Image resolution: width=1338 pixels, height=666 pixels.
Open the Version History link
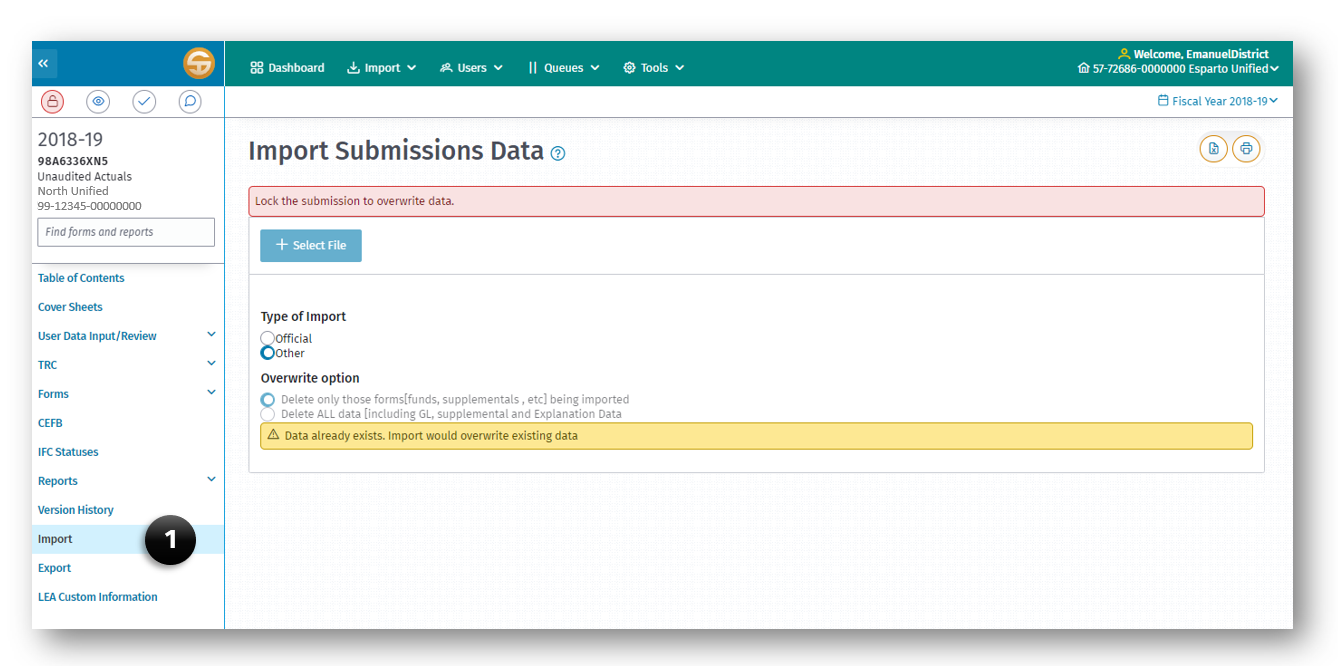75,509
